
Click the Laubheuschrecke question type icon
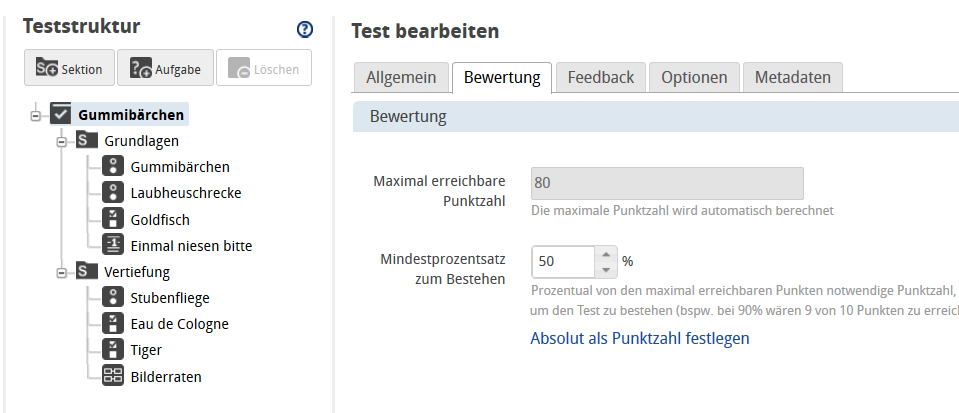112,193
